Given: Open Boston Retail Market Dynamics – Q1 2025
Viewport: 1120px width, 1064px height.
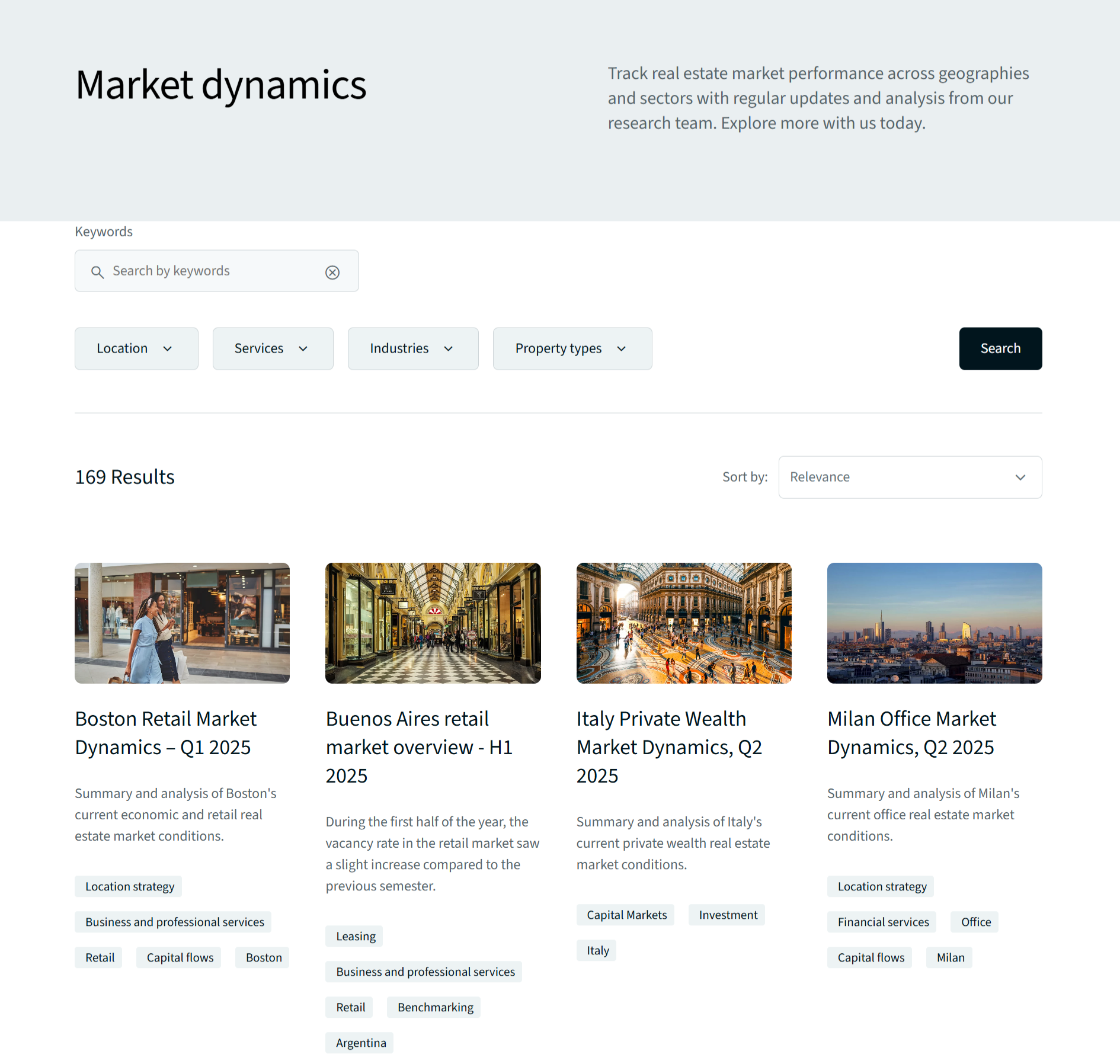Looking at the screenshot, I should coord(166,733).
